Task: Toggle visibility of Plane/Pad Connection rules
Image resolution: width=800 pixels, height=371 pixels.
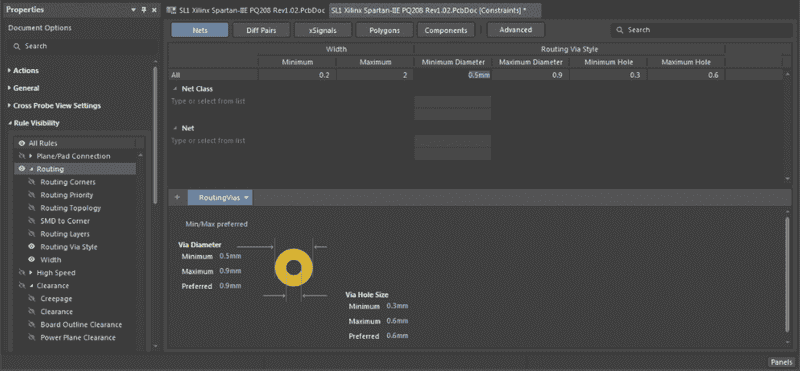Action: tap(22, 156)
